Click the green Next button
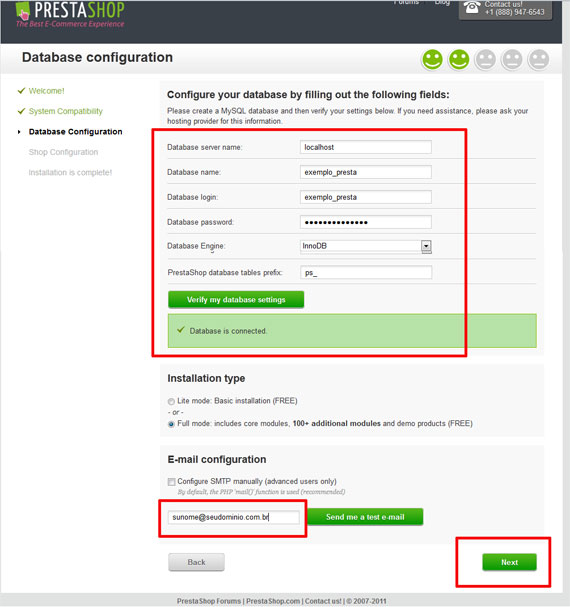Screen dimensions: 570x607 pyautogui.click(x=509, y=562)
